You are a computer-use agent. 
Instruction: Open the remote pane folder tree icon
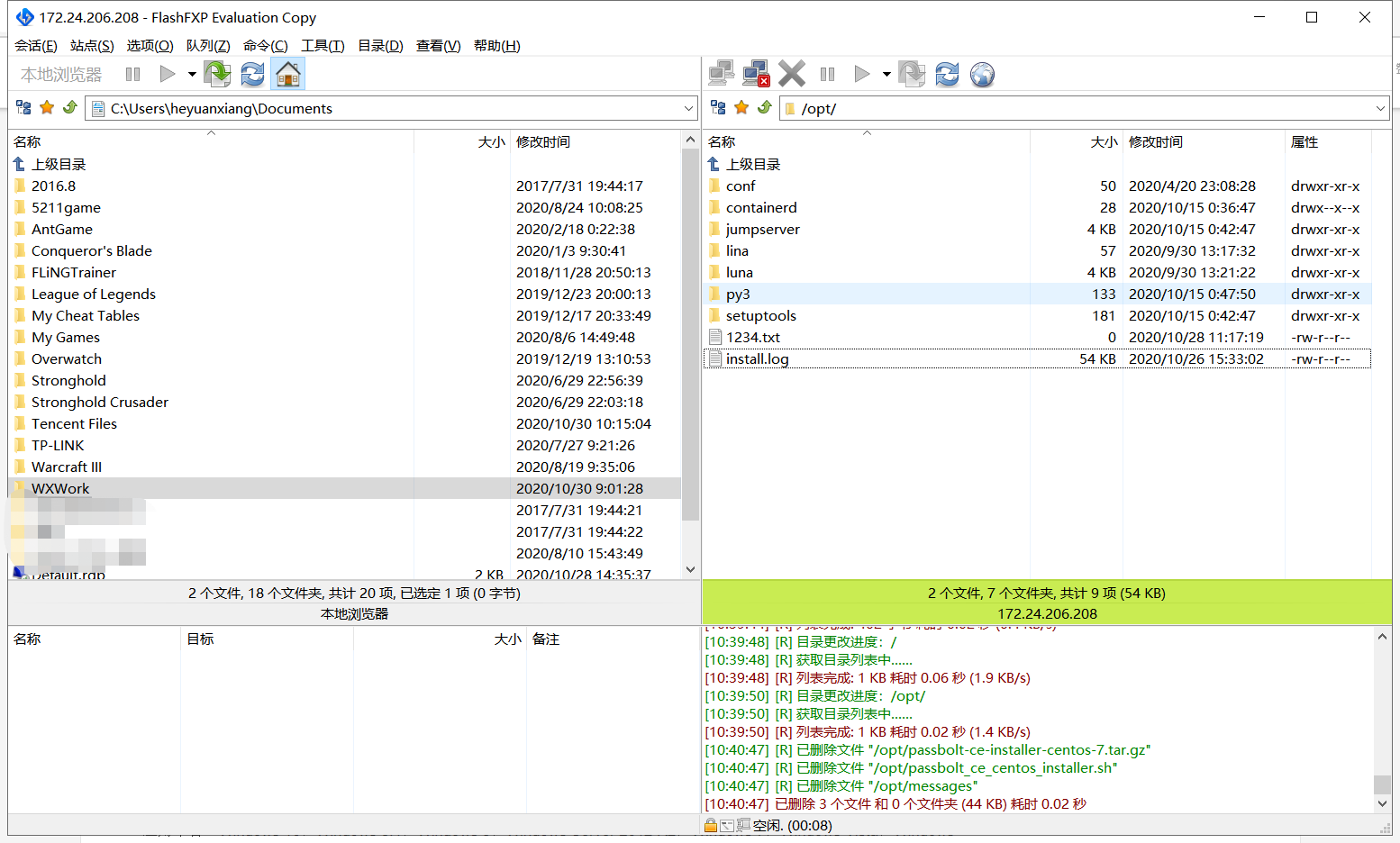(x=718, y=108)
